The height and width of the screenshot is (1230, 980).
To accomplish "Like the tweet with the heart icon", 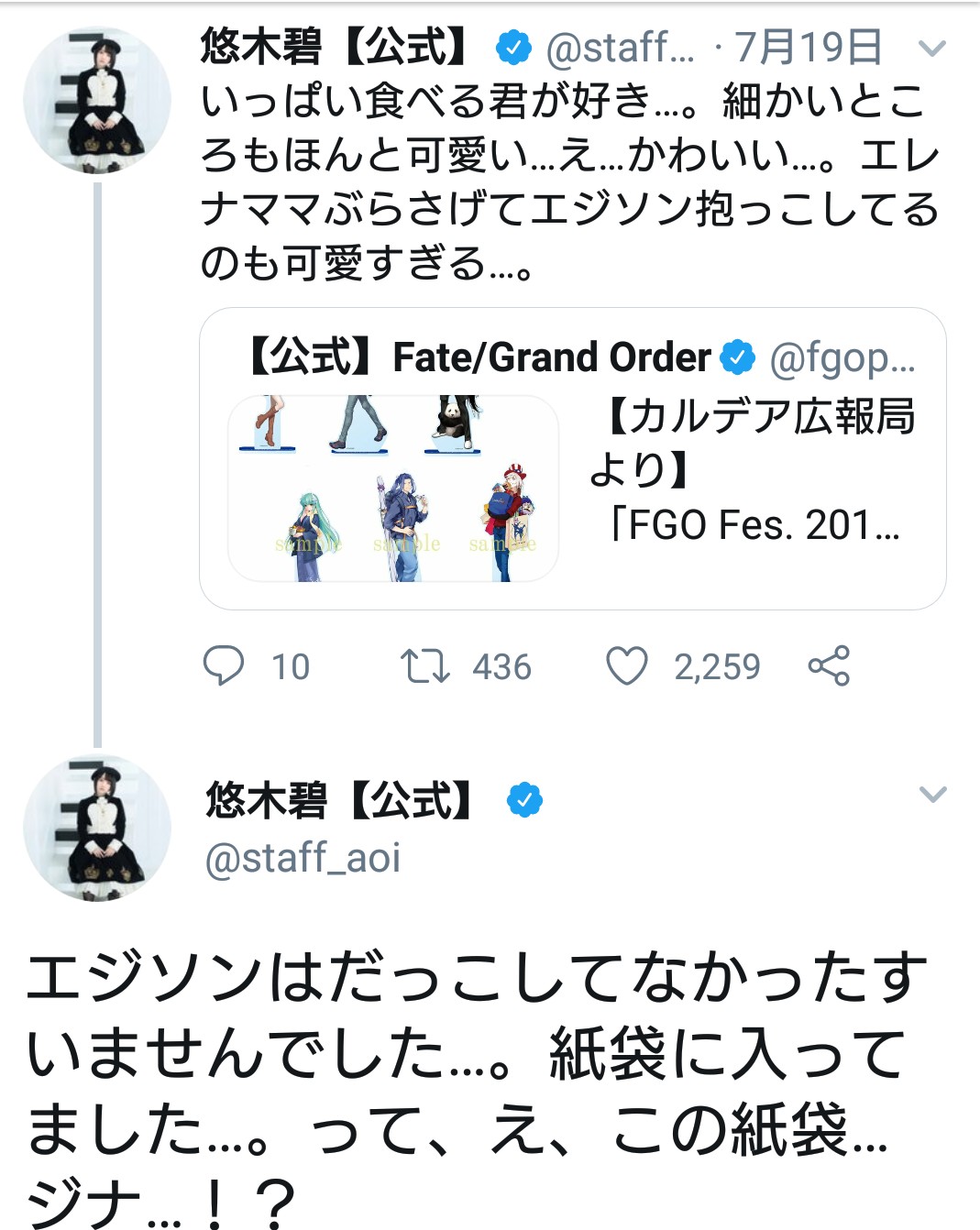I will (x=627, y=666).
